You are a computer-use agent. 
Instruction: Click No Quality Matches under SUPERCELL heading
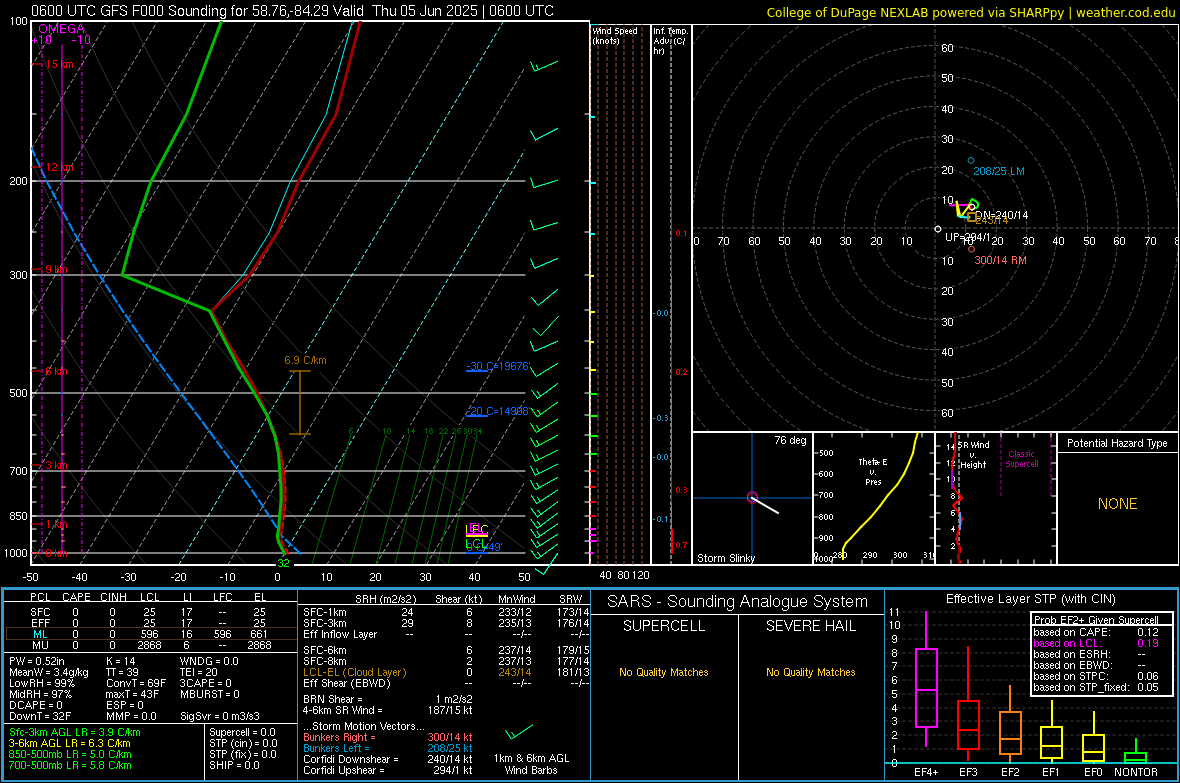[663, 672]
